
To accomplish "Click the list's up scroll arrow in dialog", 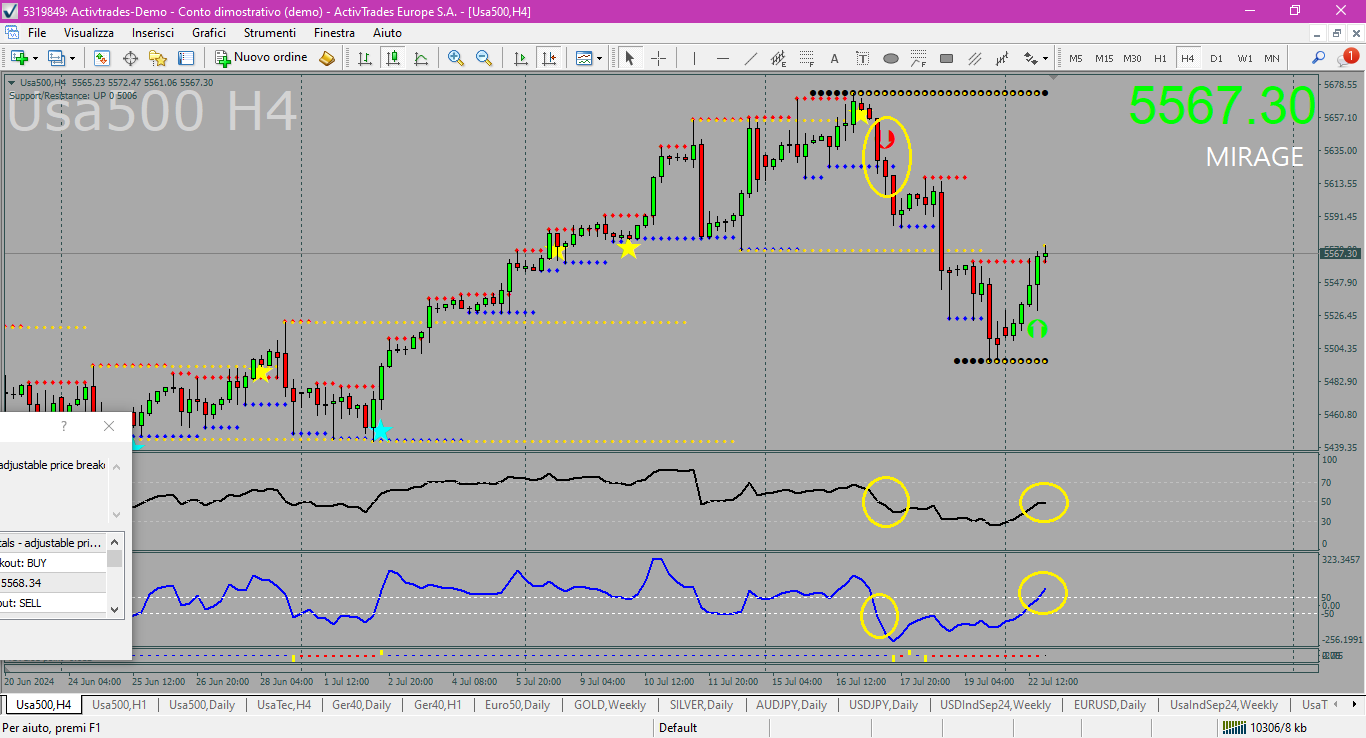I will coord(114,543).
